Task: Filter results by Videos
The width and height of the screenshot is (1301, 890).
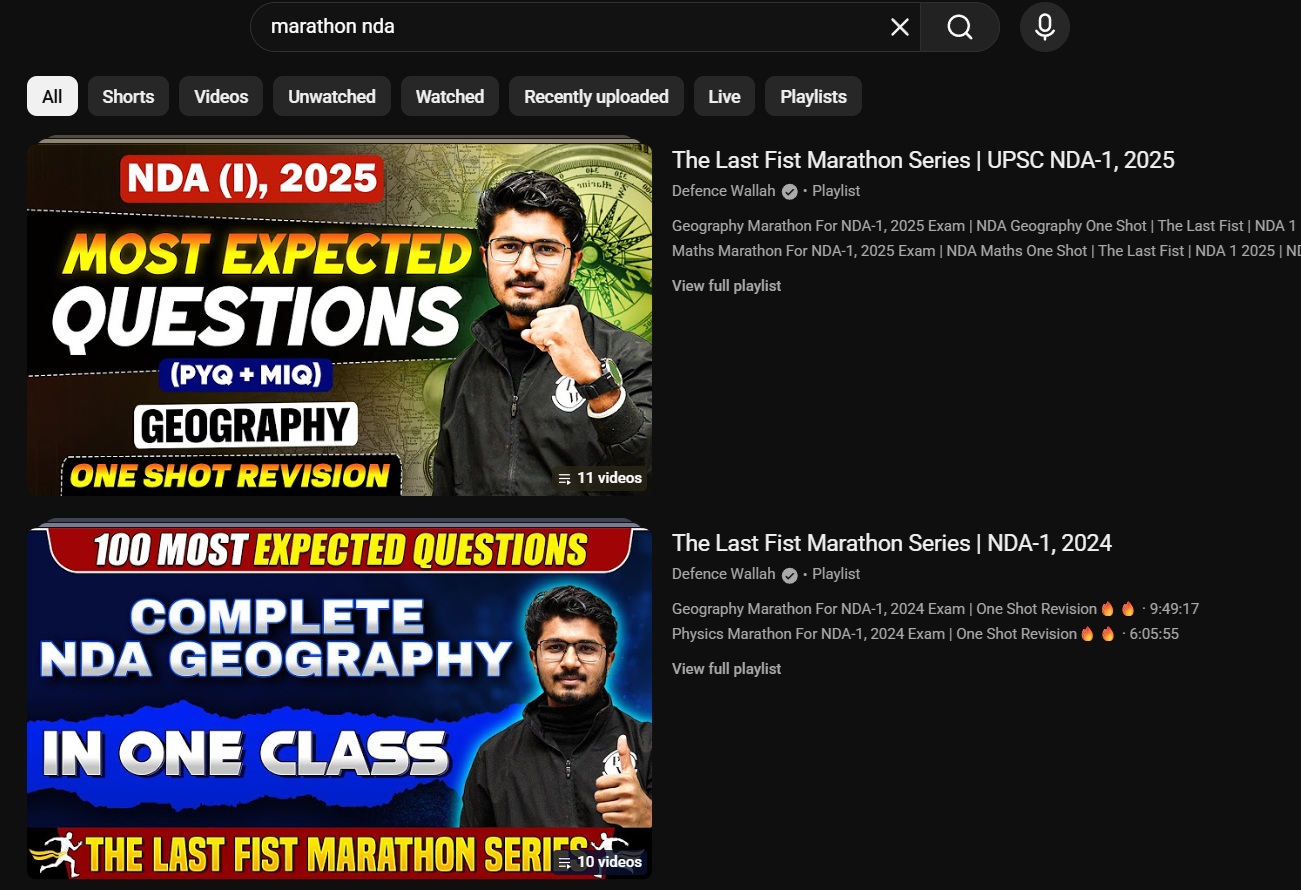Action: [221, 97]
